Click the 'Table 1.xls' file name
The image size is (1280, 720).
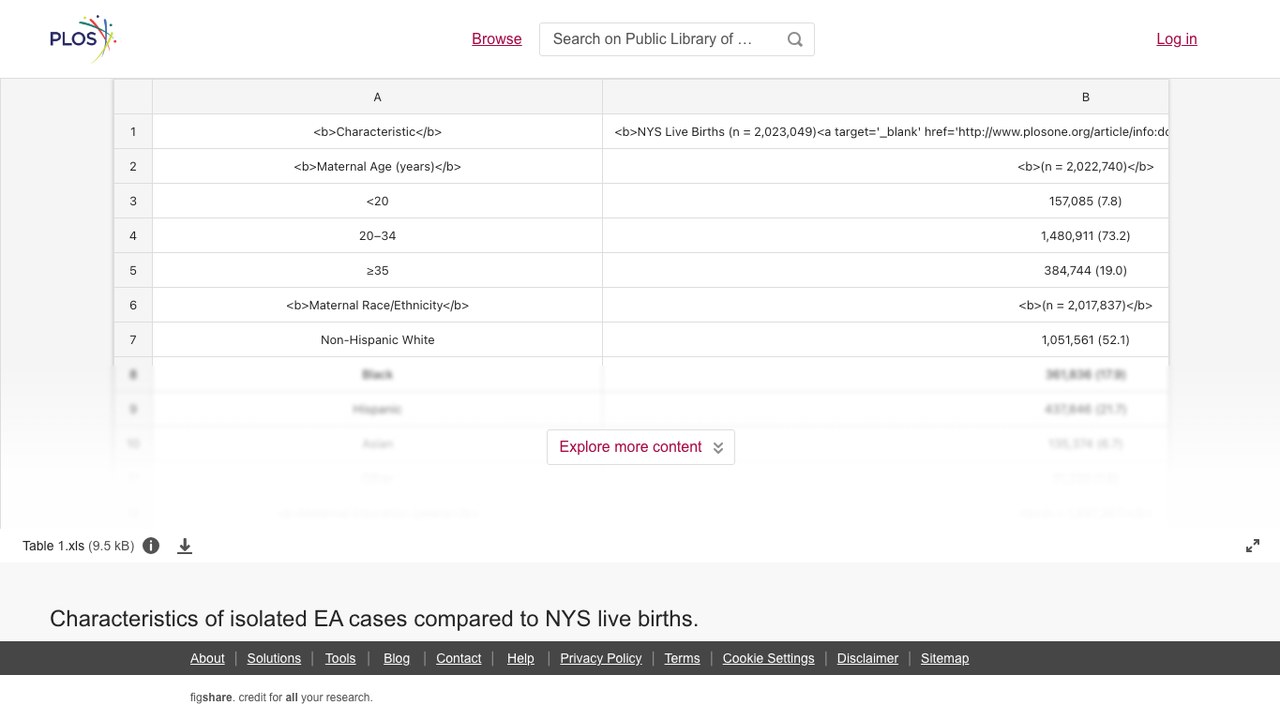tap(53, 546)
